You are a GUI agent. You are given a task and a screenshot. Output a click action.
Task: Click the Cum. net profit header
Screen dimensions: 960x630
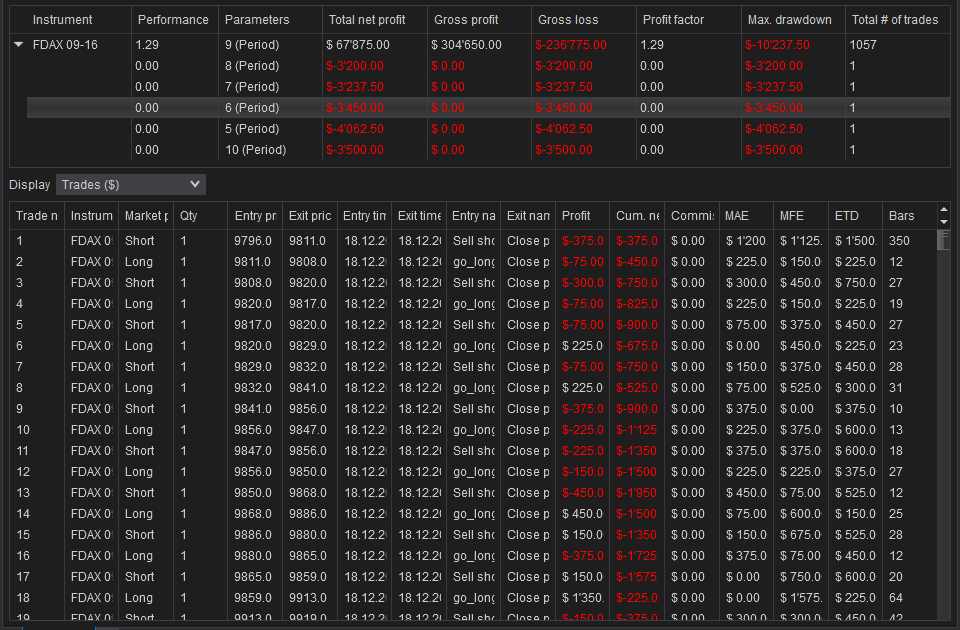637,216
